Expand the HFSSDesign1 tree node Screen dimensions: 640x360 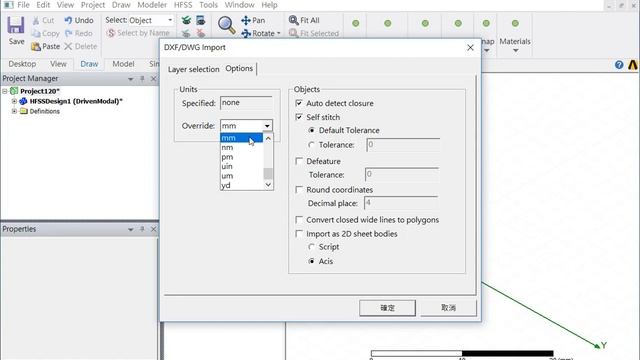(x=14, y=101)
